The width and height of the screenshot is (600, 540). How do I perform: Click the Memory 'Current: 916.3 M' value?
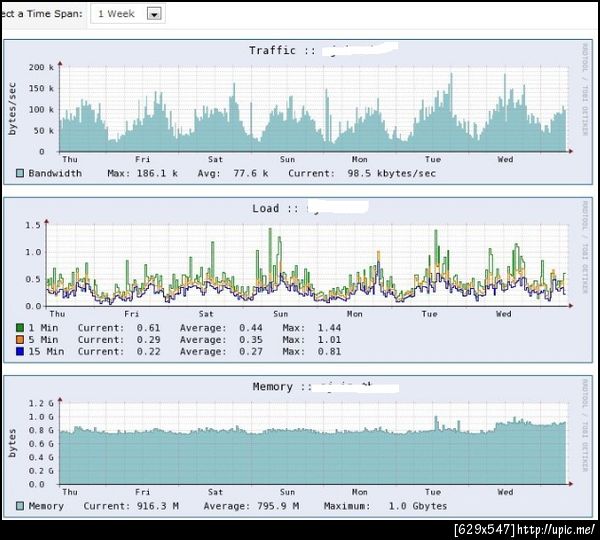click(131, 506)
